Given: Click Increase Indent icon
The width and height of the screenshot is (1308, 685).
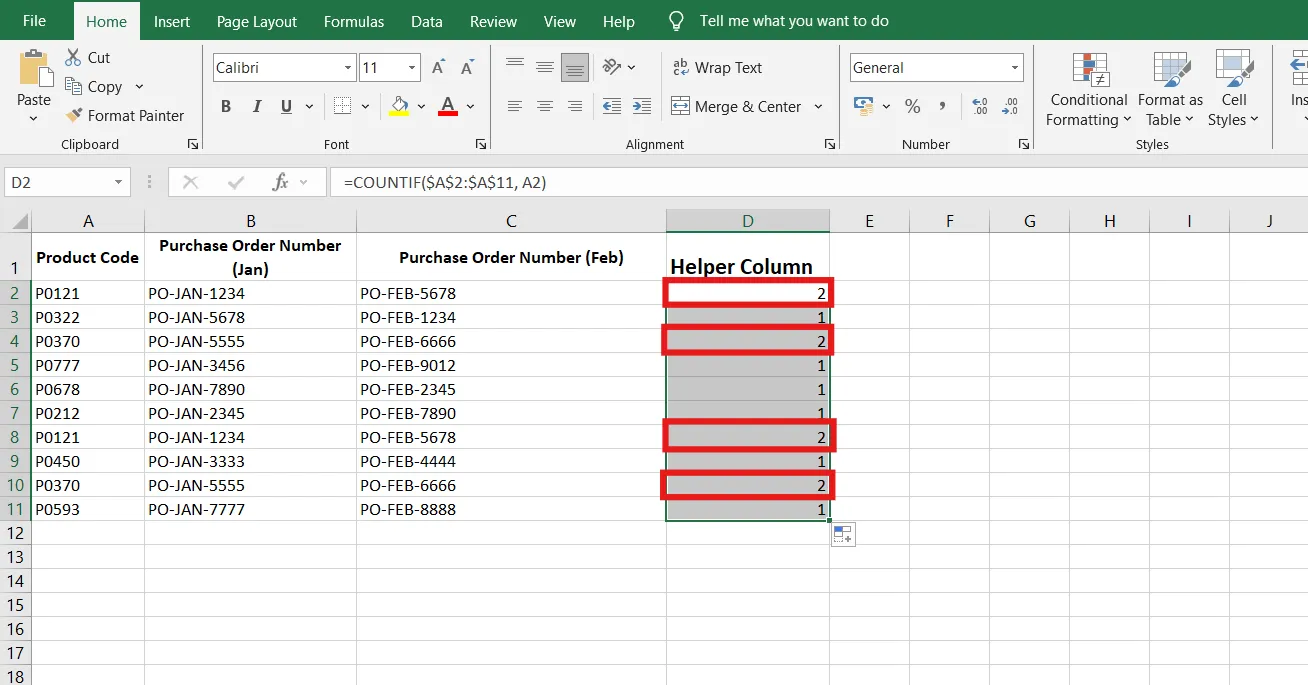Looking at the screenshot, I should 643,106.
